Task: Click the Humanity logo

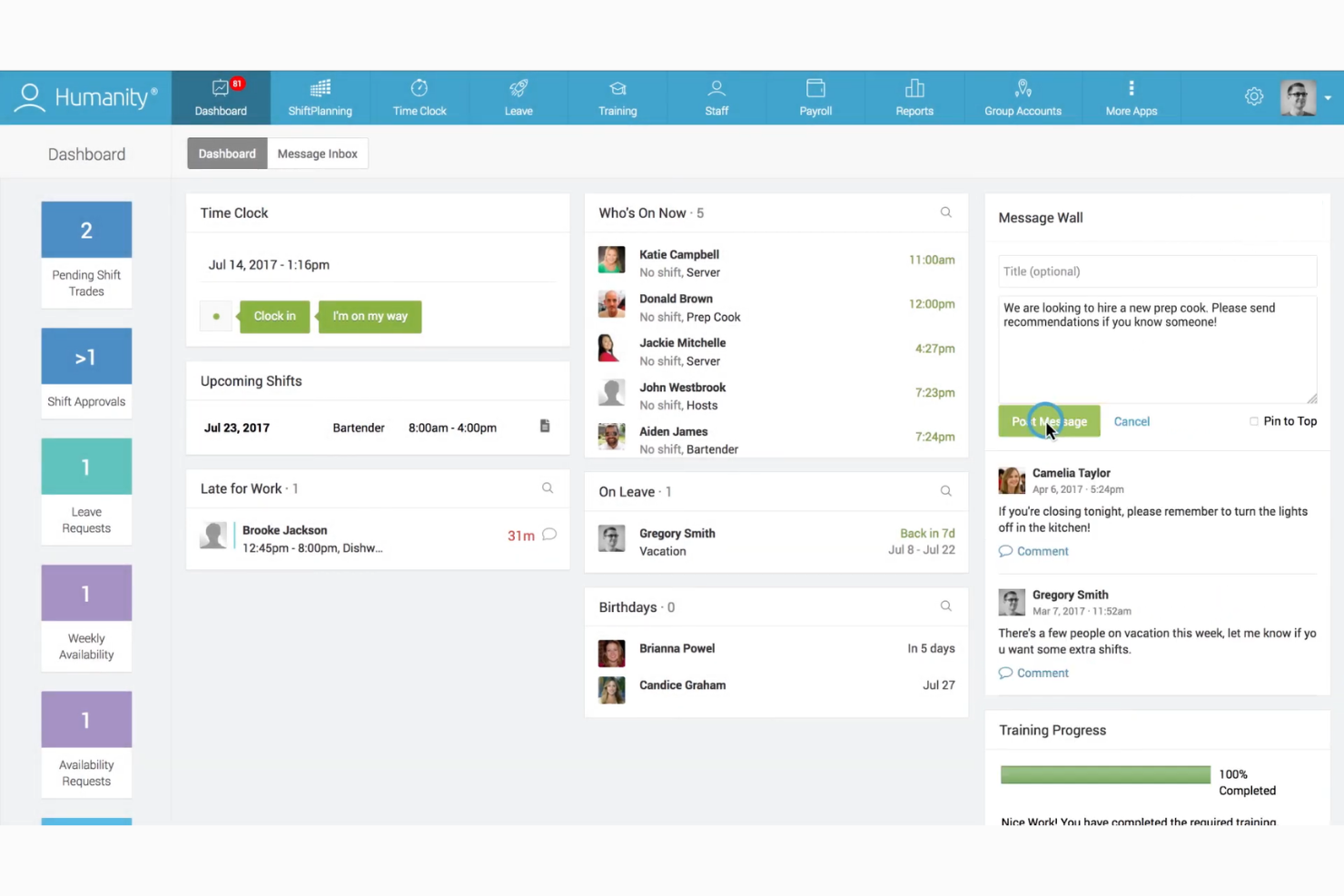Action: point(86,97)
